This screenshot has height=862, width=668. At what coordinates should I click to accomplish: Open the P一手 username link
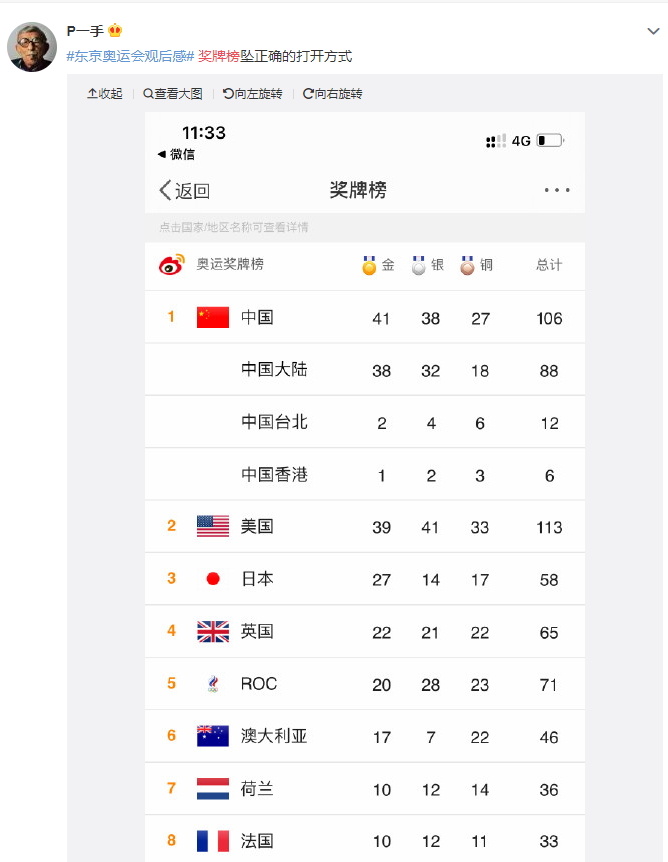pos(85,31)
